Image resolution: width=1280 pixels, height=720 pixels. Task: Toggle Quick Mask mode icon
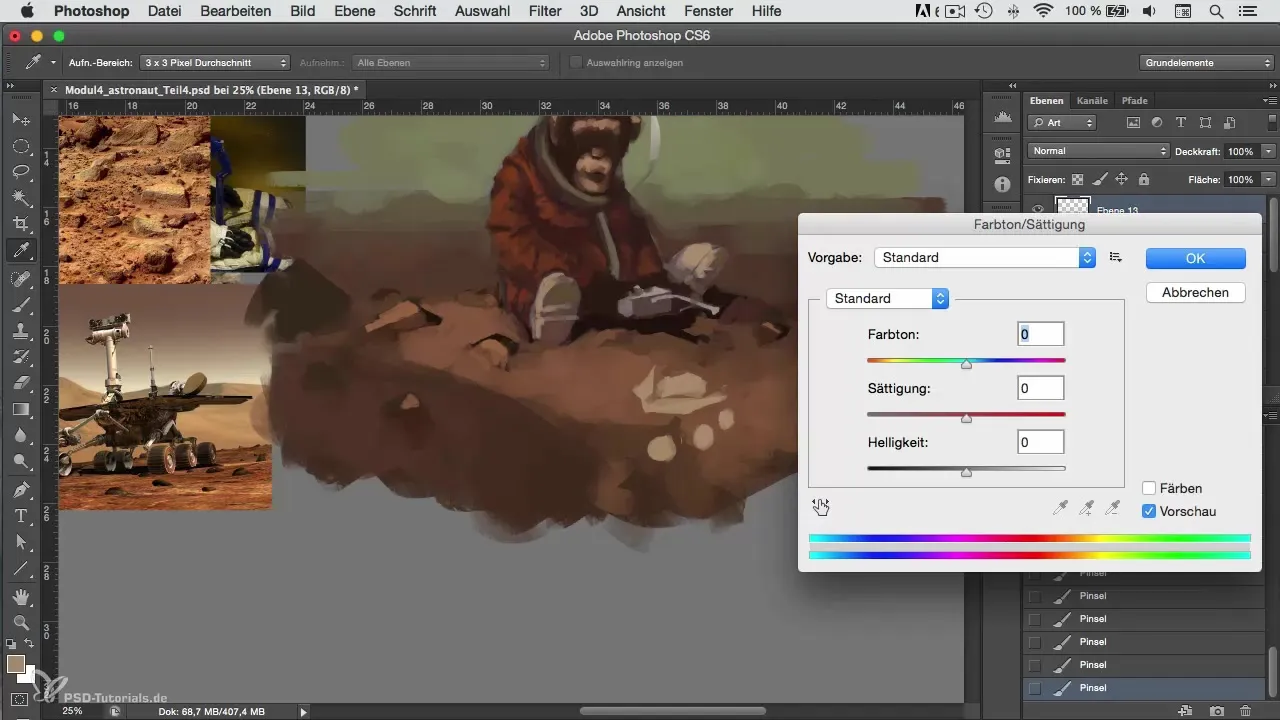(20, 699)
